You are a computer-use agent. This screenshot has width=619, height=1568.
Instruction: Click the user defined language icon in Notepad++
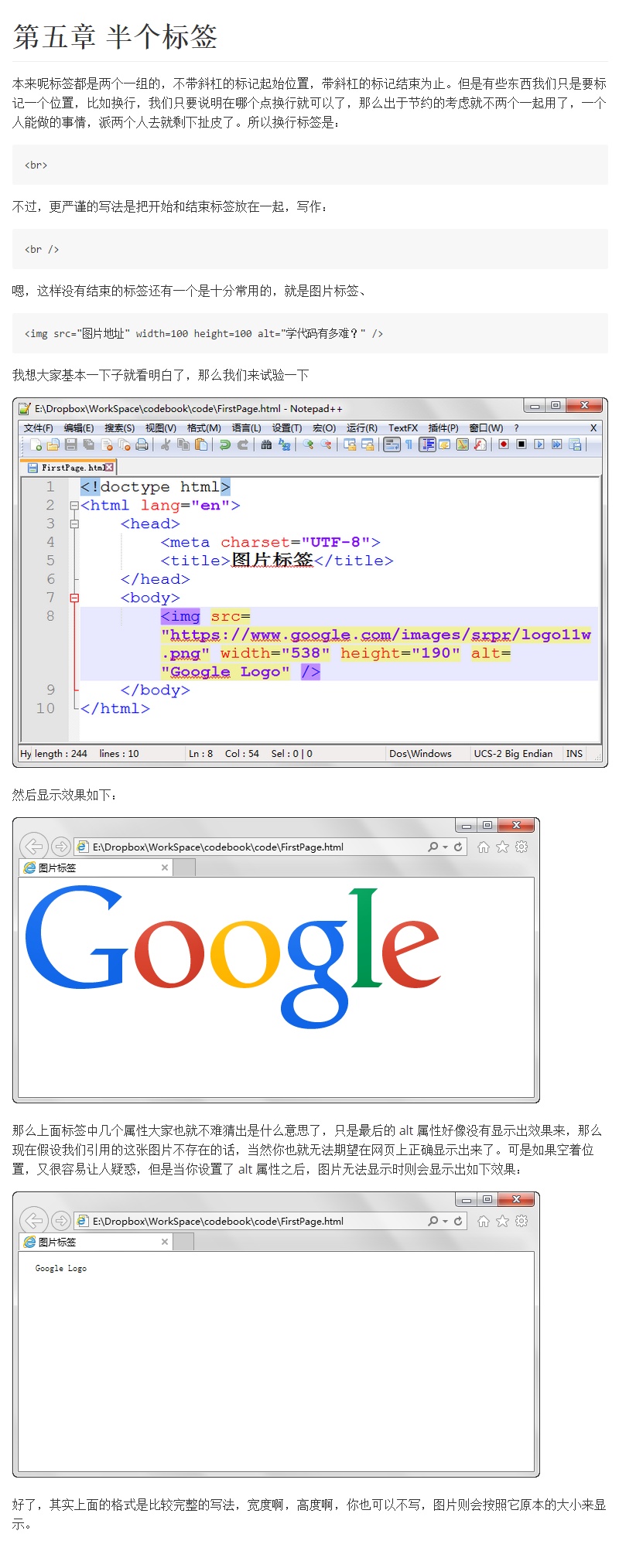[x=445, y=445]
